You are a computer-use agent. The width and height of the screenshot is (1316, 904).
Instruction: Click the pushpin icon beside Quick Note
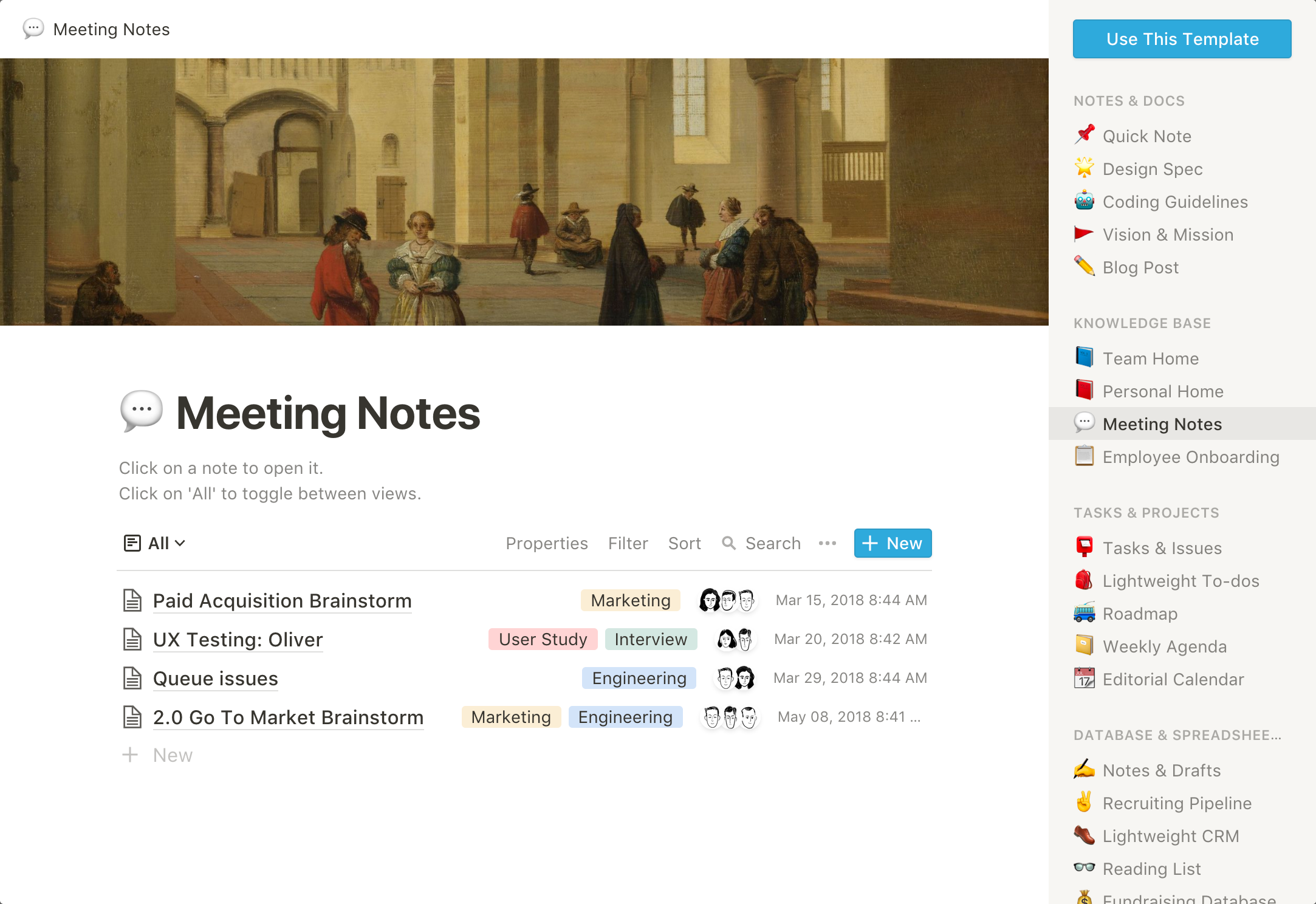1084,135
